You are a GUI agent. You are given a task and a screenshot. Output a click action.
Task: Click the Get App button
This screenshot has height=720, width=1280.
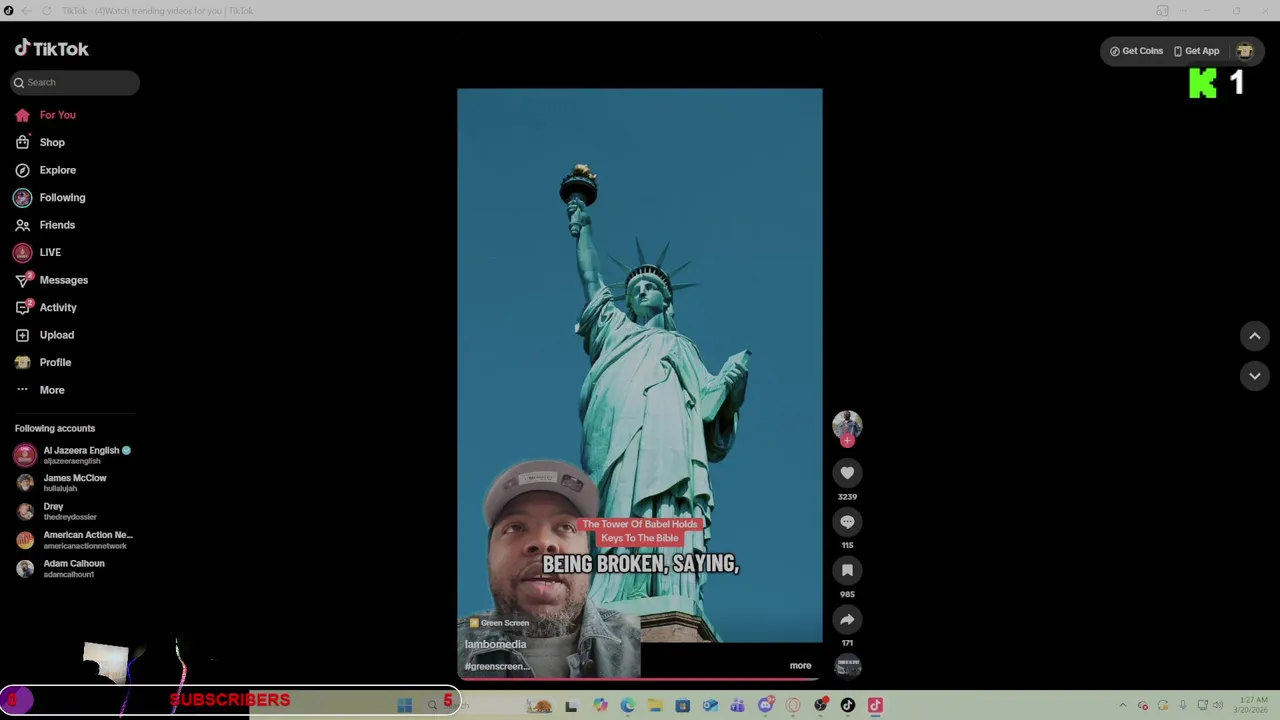1196,51
